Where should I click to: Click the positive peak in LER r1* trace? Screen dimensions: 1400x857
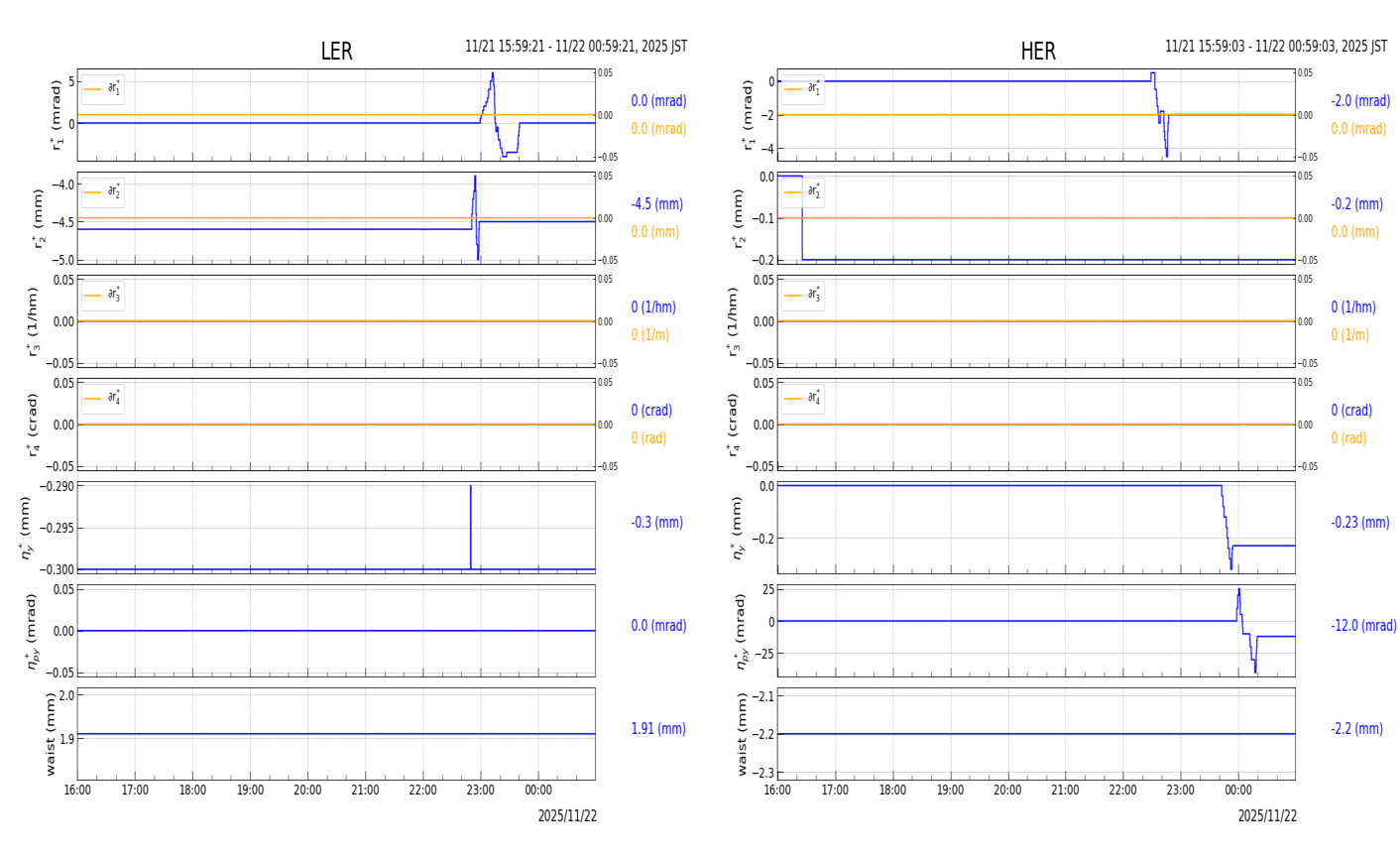tap(492, 74)
